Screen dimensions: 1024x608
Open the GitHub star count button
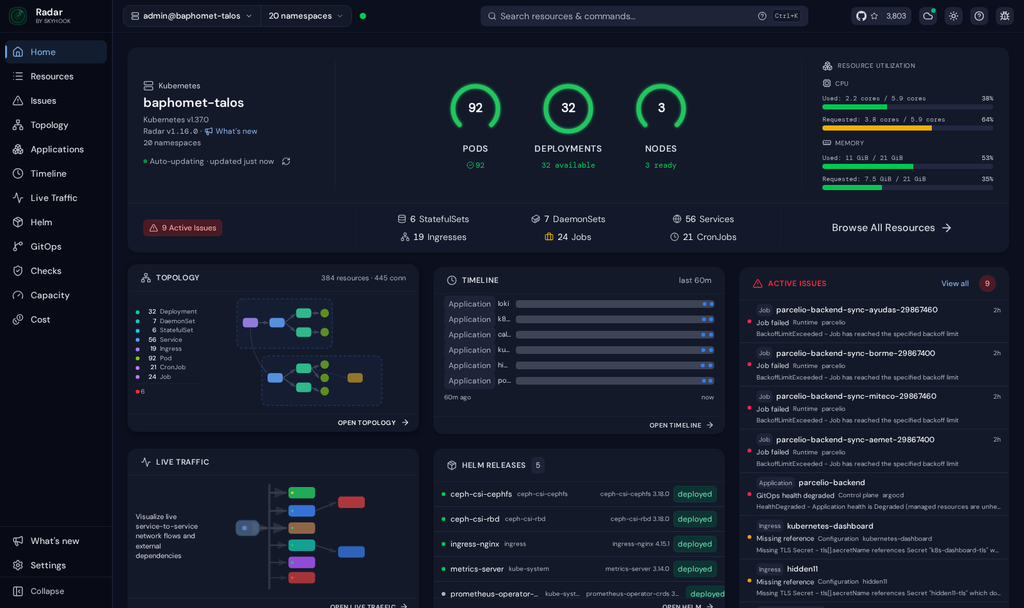pos(881,16)
